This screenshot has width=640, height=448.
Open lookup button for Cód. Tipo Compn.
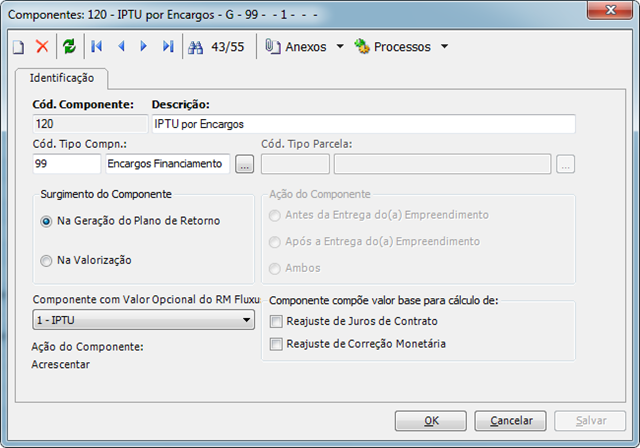click(244, 164)
